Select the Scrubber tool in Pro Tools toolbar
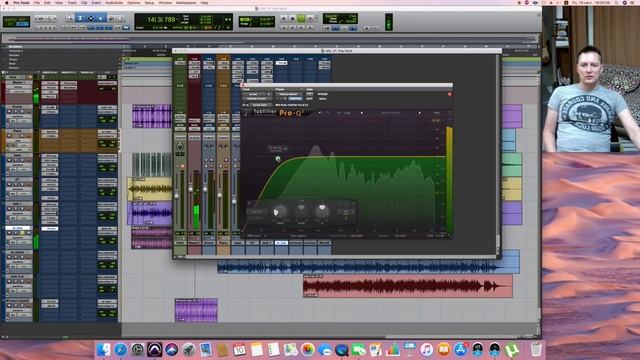Image resolution: width=640 pixels, height=360 pixels. pyautogui.click(x=111, y=18)
